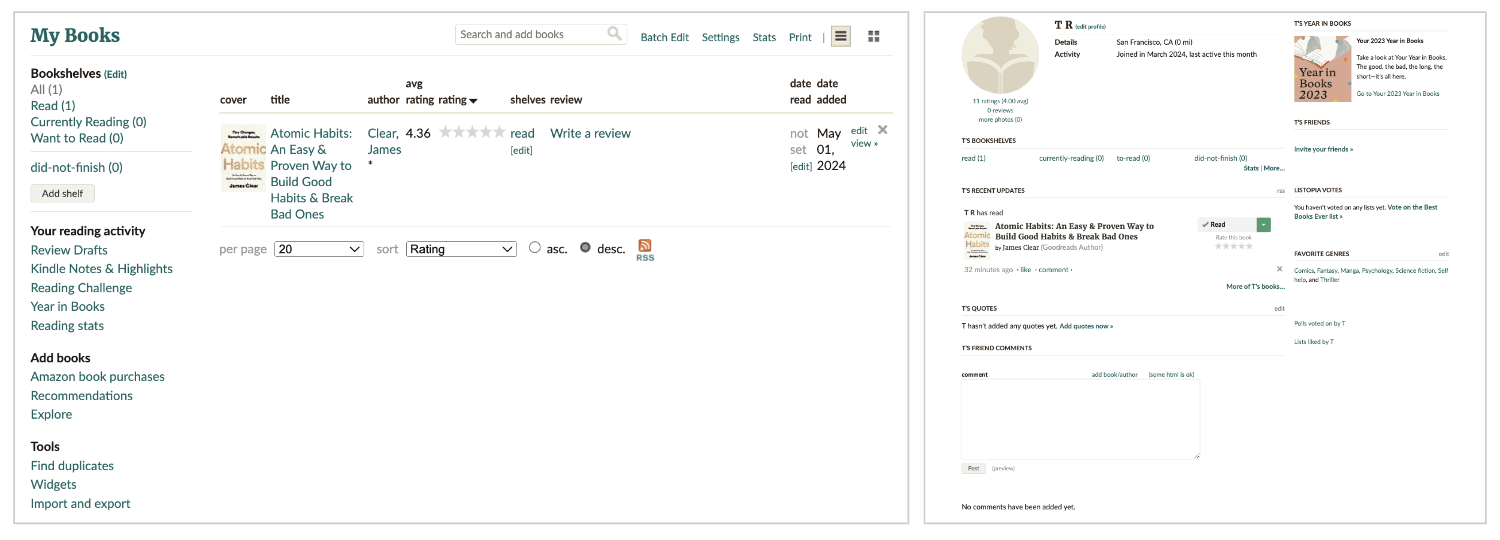Select All (1) bookshelf in sidebar
The height and width of the screenshot is (540, 1500).
(x=46, y=89)
